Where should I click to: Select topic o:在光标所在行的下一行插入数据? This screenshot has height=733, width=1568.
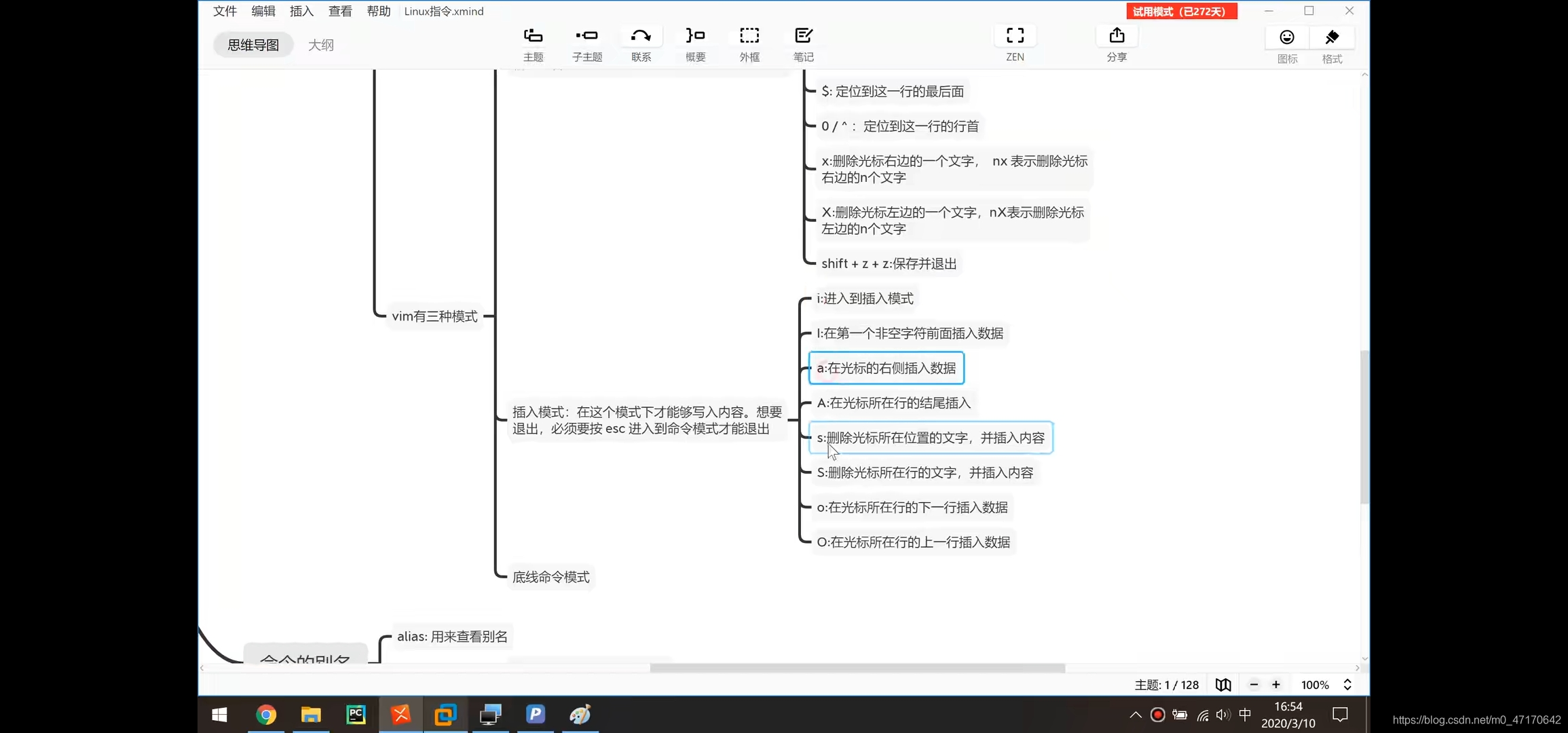pyautogui.click(x=912, y=508)
